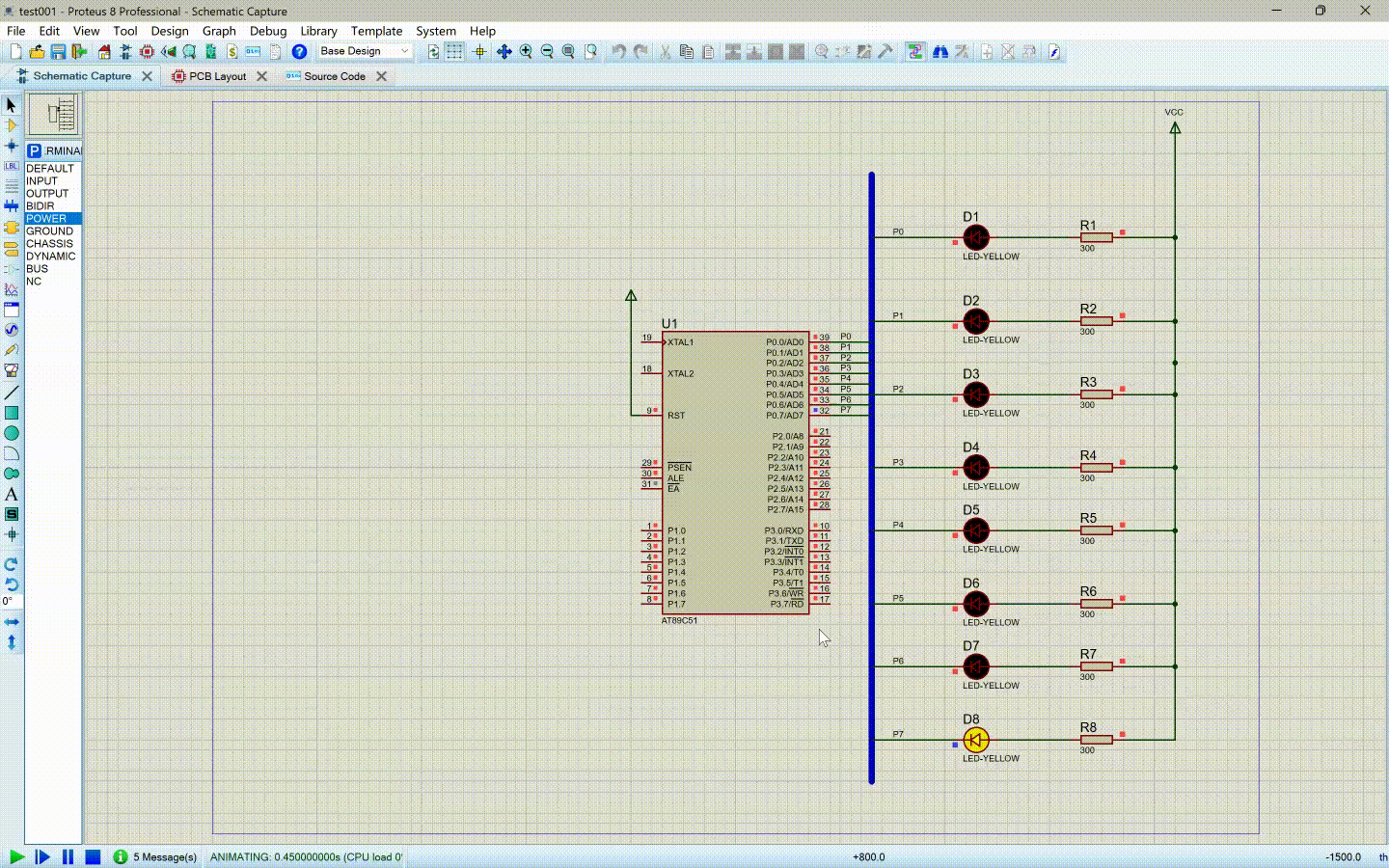Select the OUTPUT terminal type
1389x868 pixels.
pos(47,193)
